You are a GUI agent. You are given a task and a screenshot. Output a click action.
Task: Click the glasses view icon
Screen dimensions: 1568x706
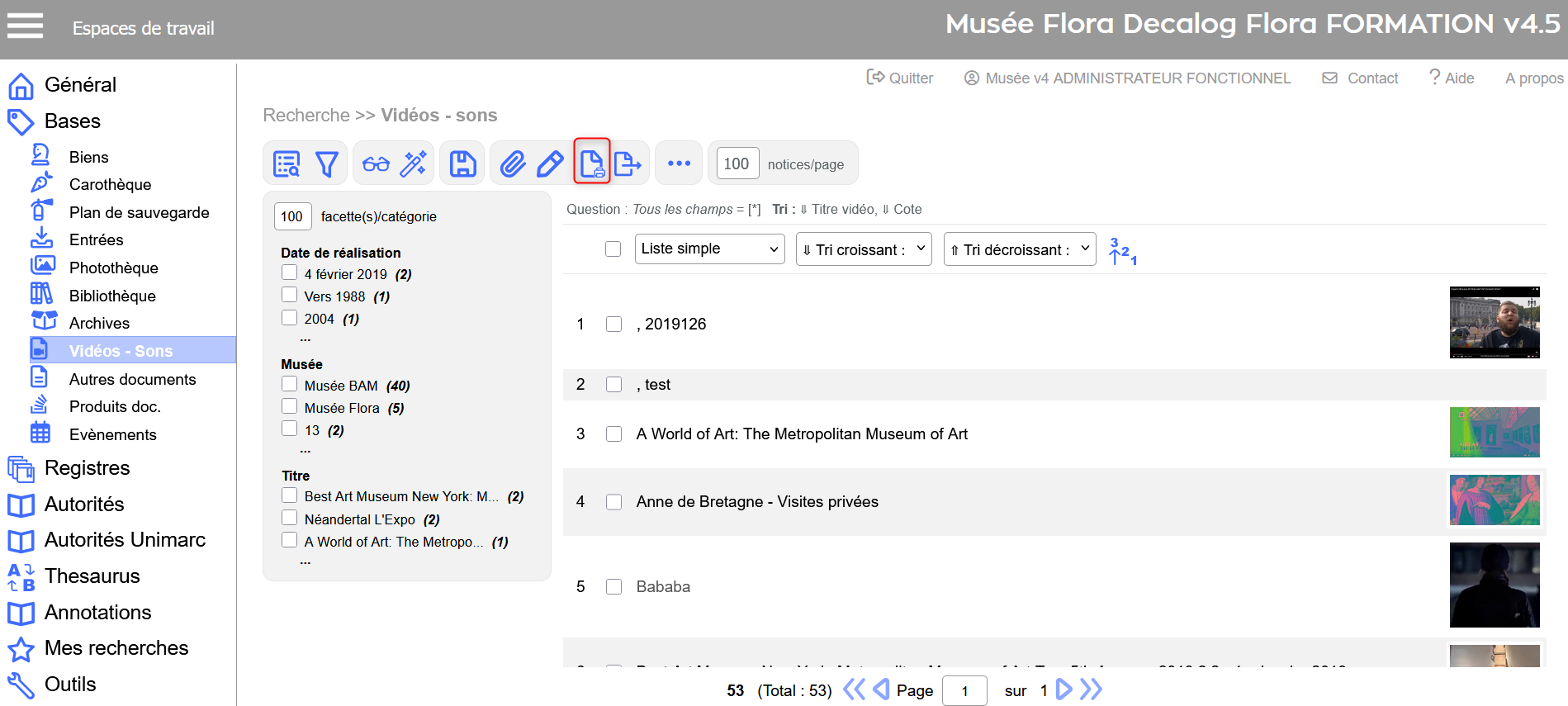click(x=376, y=164)
